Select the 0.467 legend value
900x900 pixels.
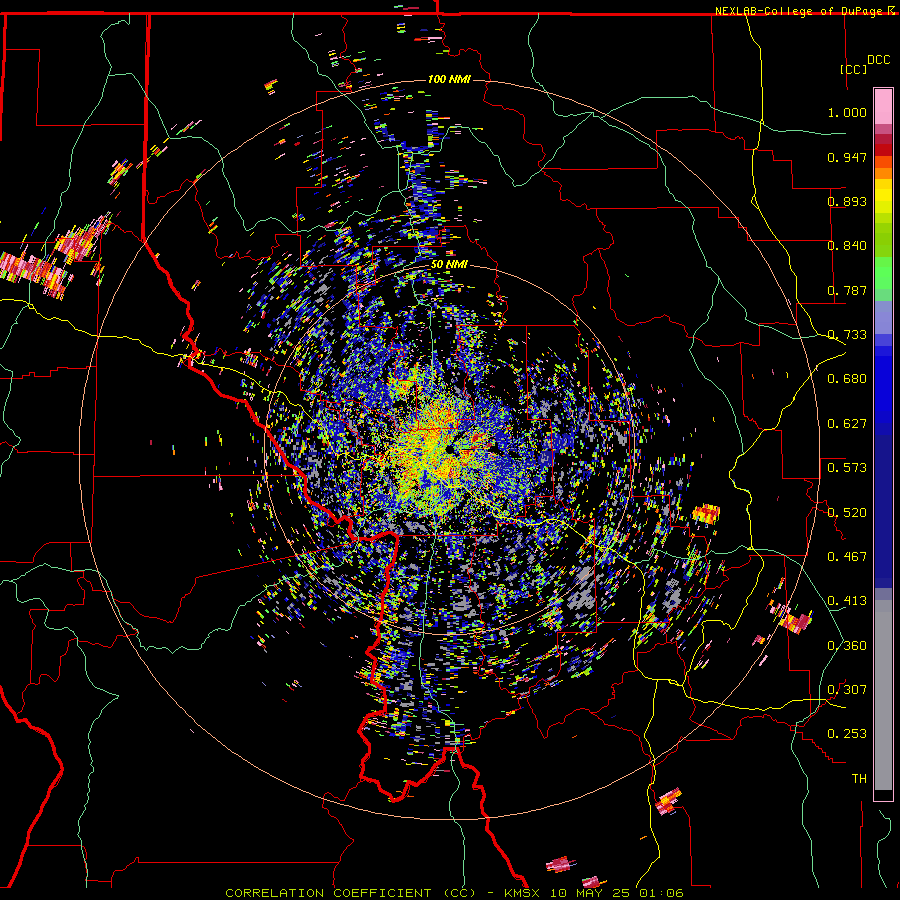point(847,557)
